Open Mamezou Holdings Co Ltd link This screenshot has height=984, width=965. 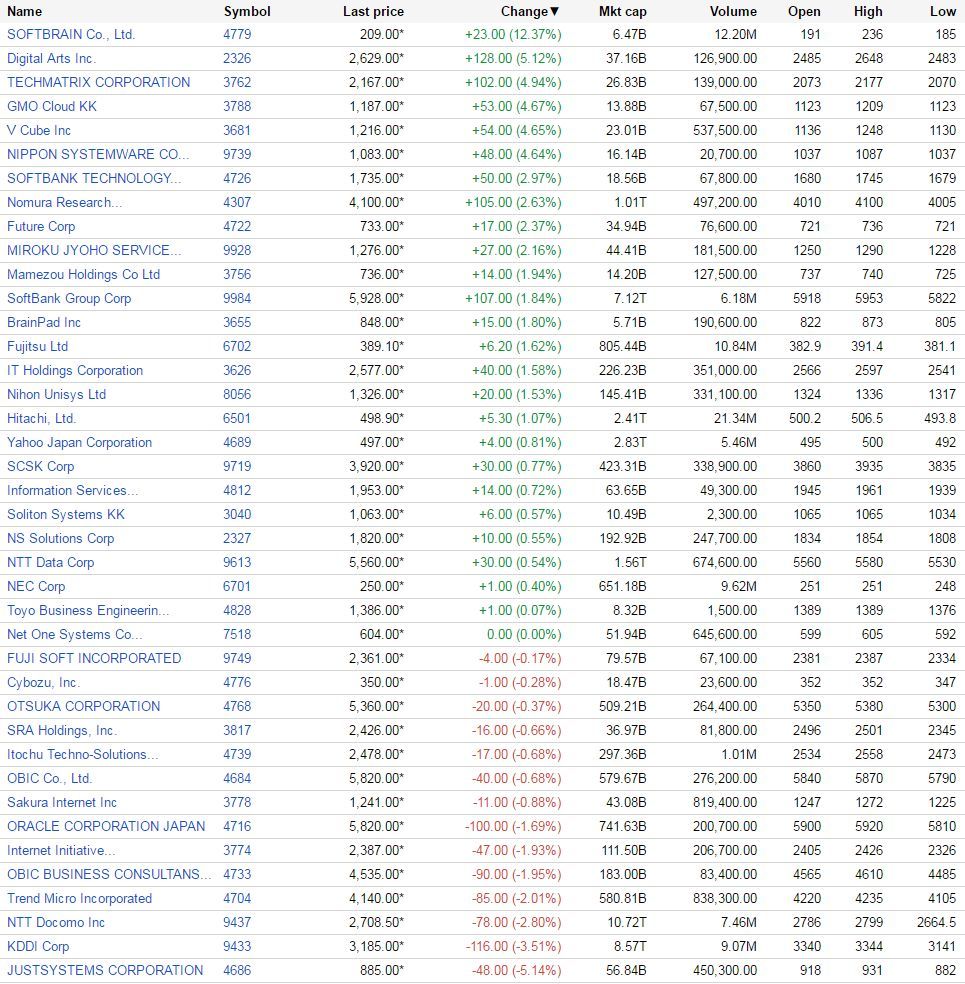[x=83, y=274]
